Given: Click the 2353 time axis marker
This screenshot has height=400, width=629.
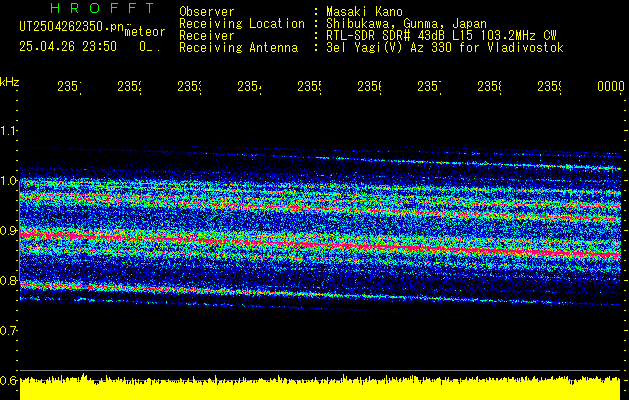Looking at the screenshot, I should pyautogui.click(x=189, y=87).
